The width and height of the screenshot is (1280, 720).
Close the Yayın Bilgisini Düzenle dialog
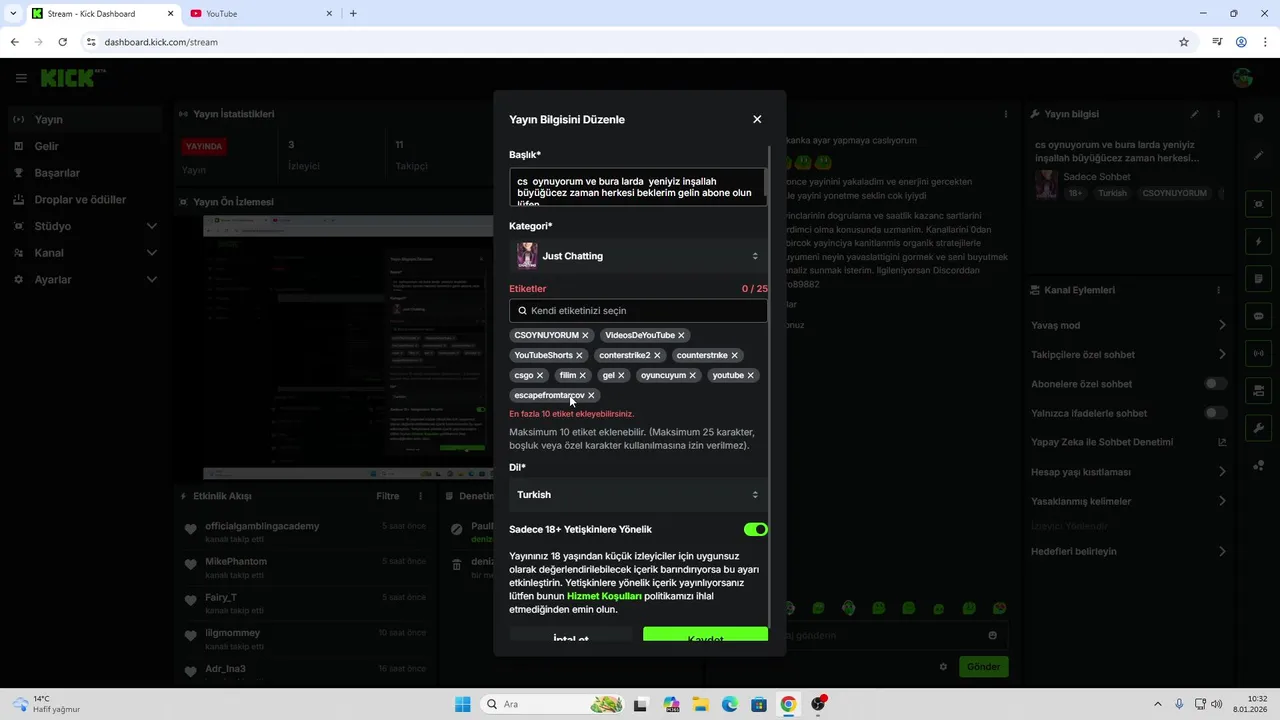(x=757, y=119)
